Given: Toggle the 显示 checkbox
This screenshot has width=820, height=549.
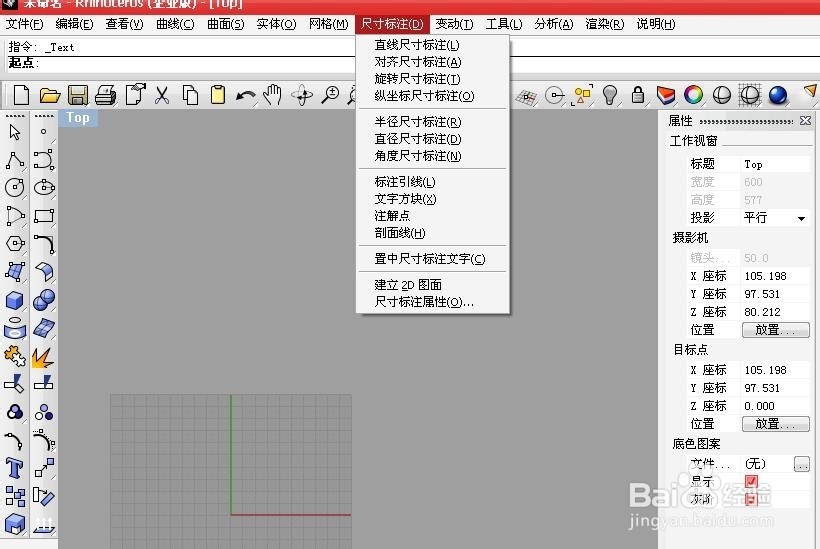Looking at the screenshot, I should (751, 481).
